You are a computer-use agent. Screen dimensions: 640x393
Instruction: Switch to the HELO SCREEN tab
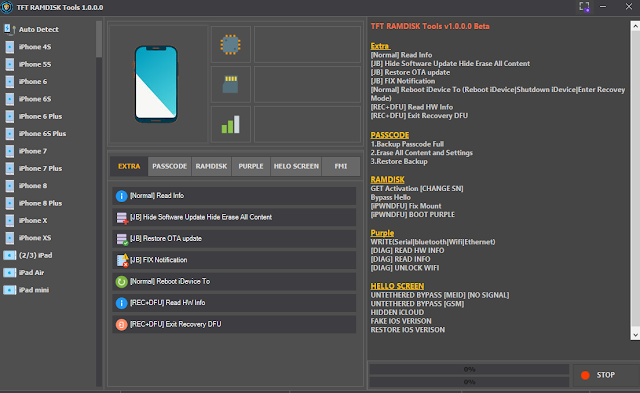pos(296,167)
